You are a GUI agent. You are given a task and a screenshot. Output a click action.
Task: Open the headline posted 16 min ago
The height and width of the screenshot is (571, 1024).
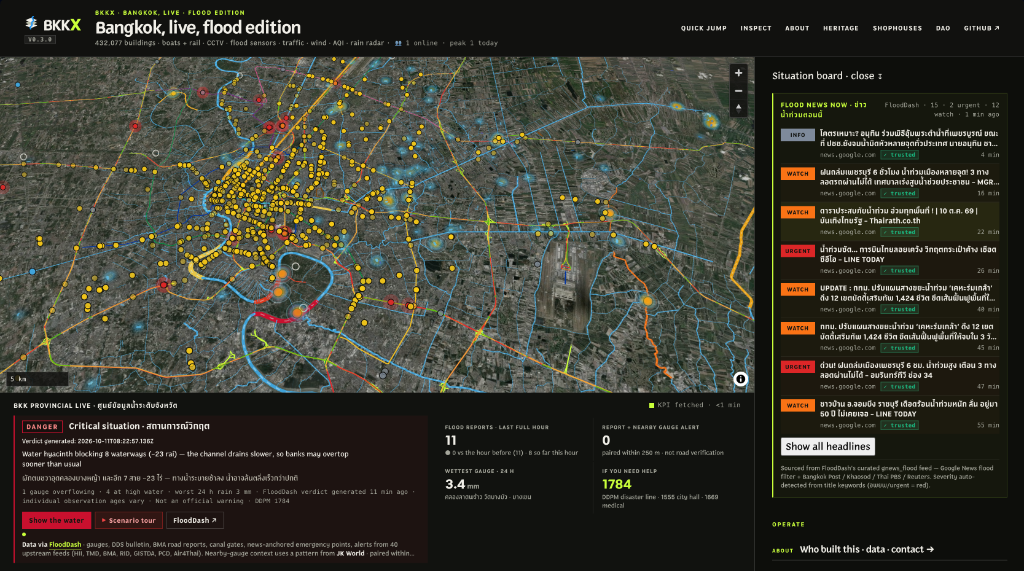909,177
